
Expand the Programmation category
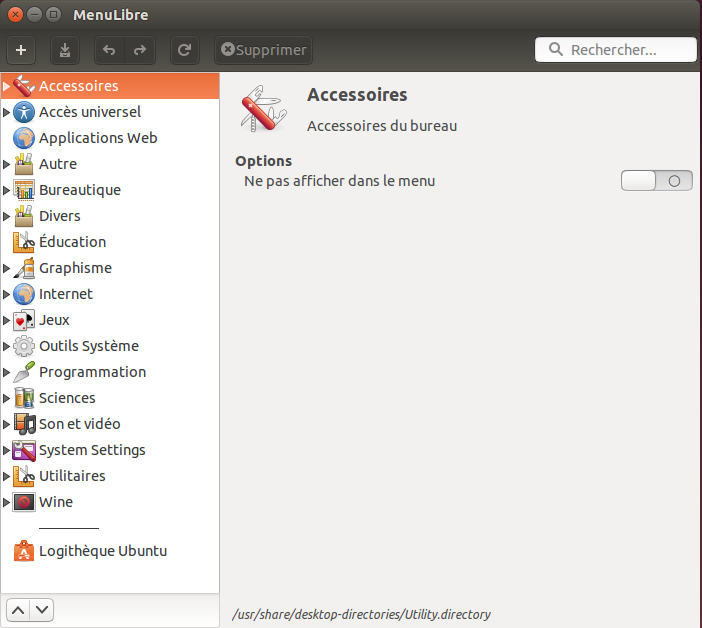point(6,372)
